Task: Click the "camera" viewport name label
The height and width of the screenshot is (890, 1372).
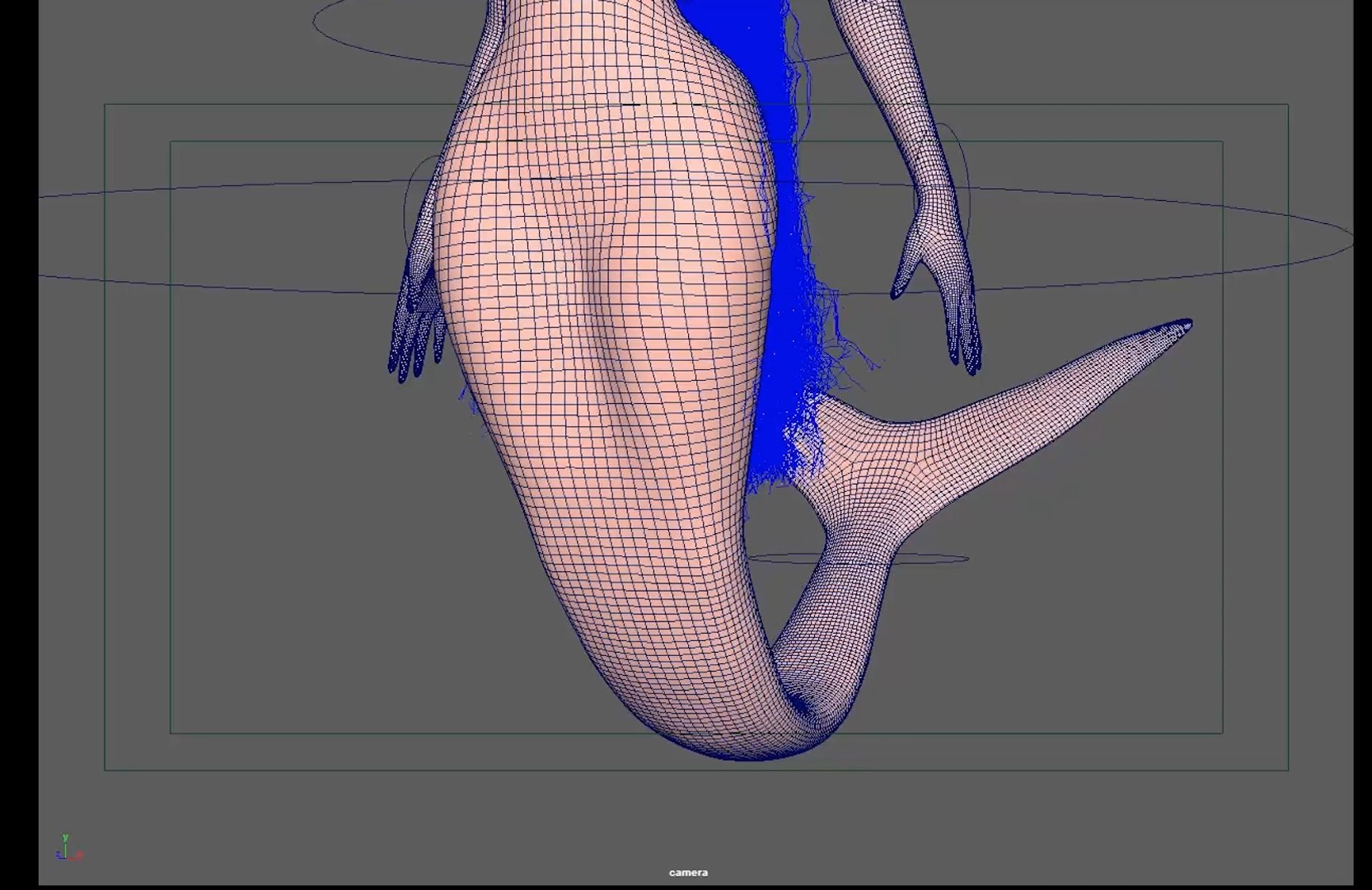Action: 688,873
